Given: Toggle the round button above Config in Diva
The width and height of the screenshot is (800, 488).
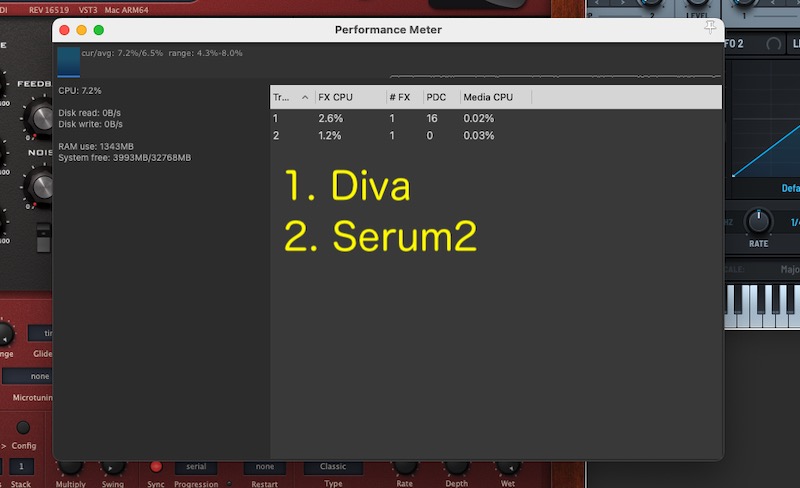Looking at the screenshot, I should coord(23,427).
